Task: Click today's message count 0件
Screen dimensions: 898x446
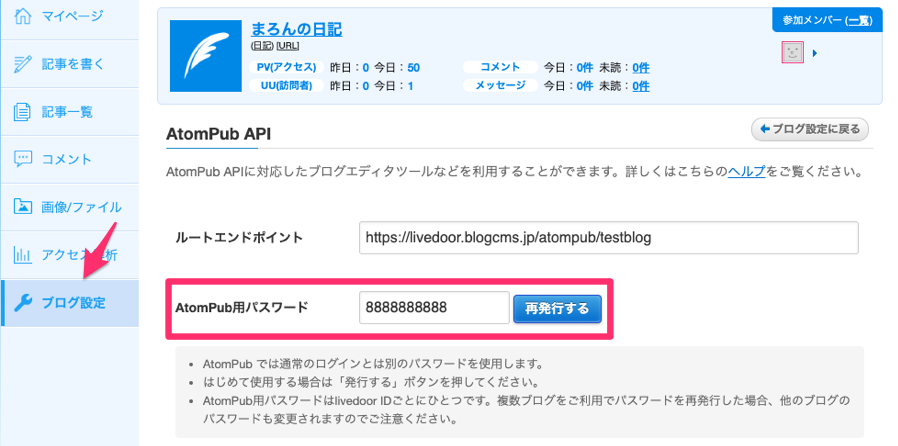Action: click(x=585, y=86)
